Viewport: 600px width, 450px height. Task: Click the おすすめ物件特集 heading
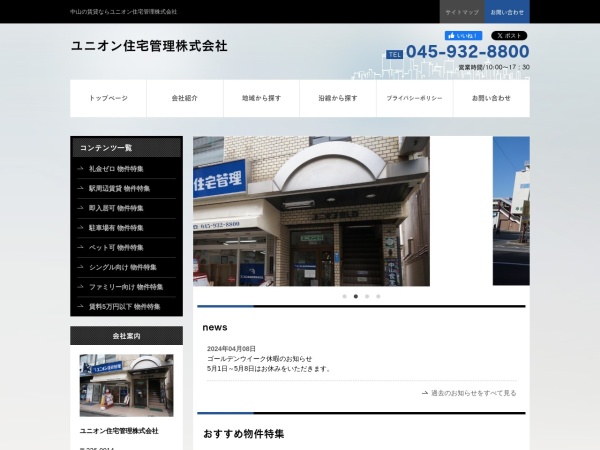pos(243,434)
